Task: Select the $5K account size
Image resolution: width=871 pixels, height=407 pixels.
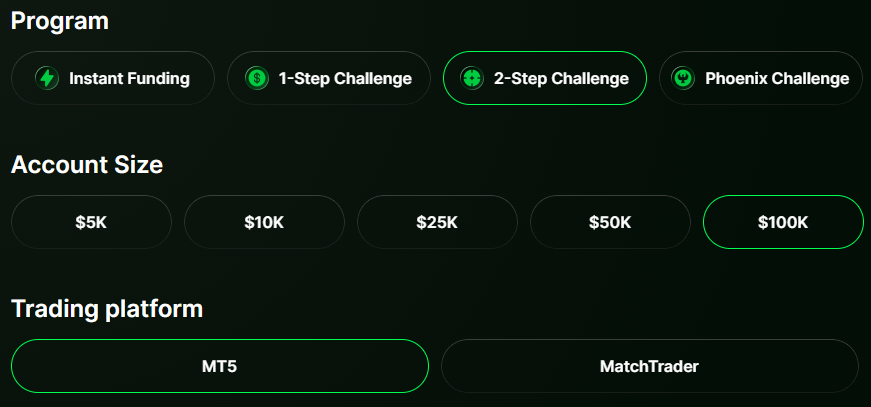Action: click(91, 222)
